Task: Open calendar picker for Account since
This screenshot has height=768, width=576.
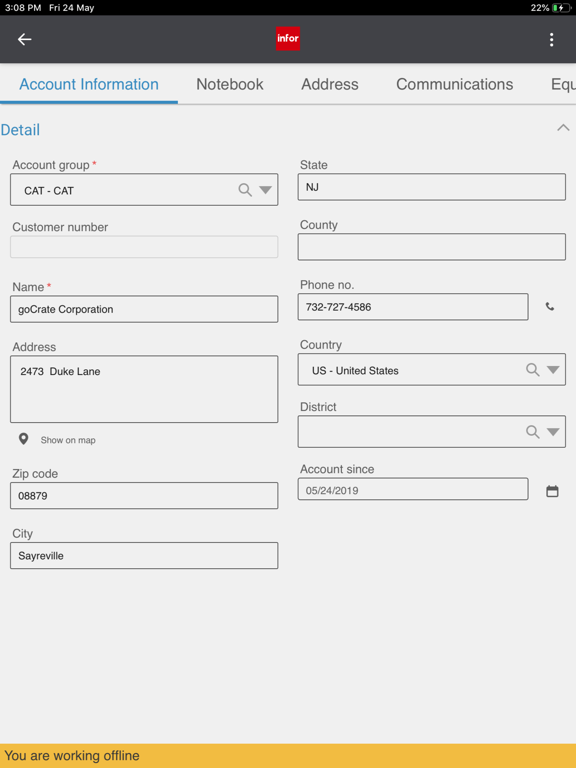Action: coord(552,491)
